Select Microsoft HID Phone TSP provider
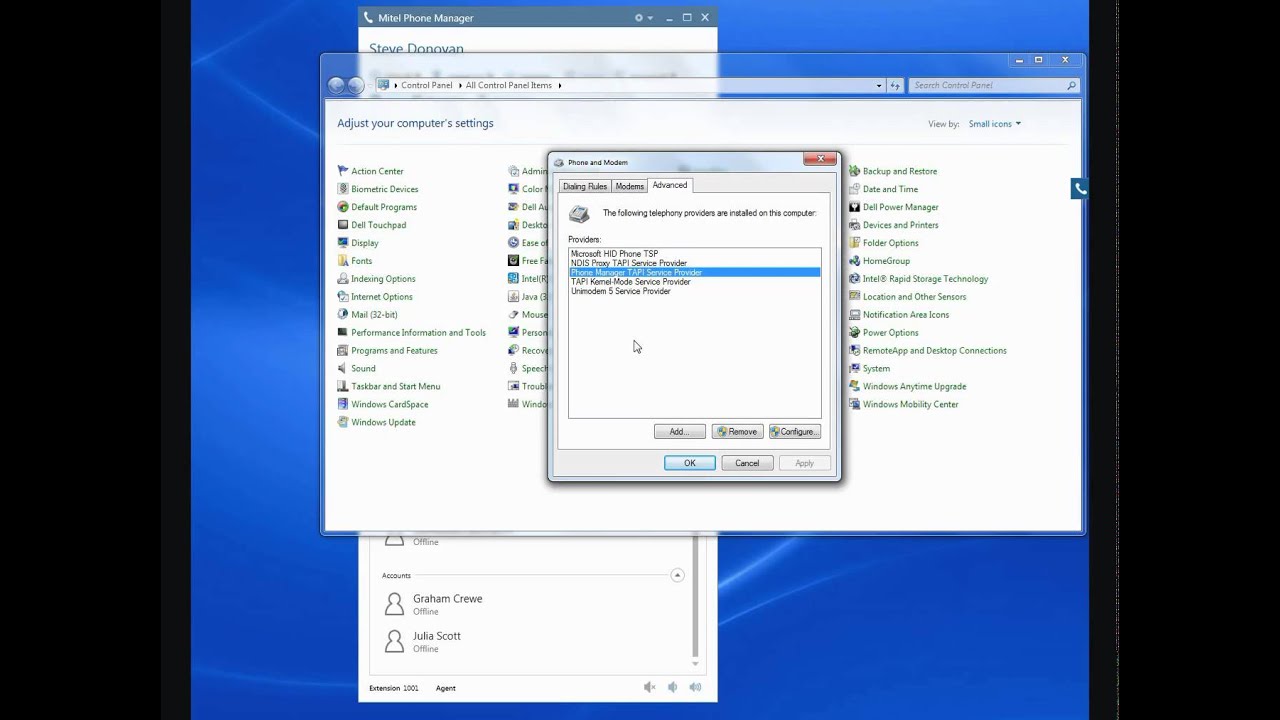The width and height of the screenshot is (1280, 720). pos(695,254)
